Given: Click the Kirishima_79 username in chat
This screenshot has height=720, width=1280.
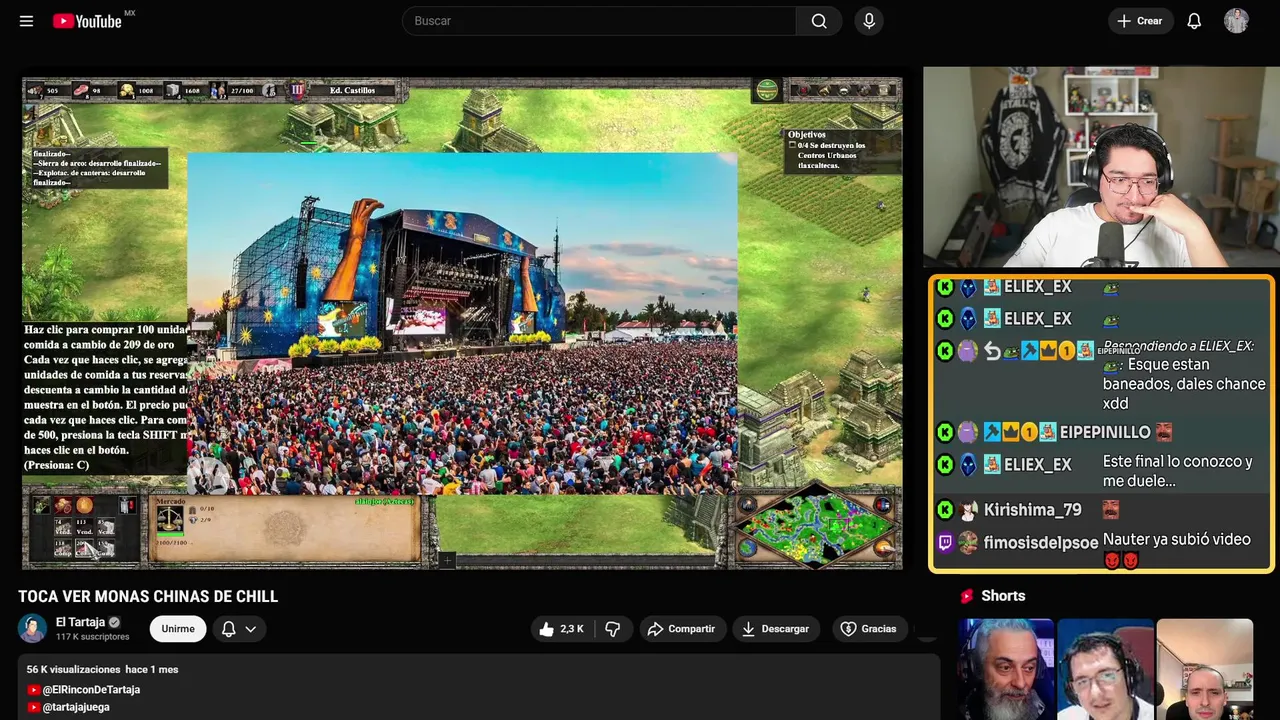Looking at the screenshot, I should point(1032,510).
